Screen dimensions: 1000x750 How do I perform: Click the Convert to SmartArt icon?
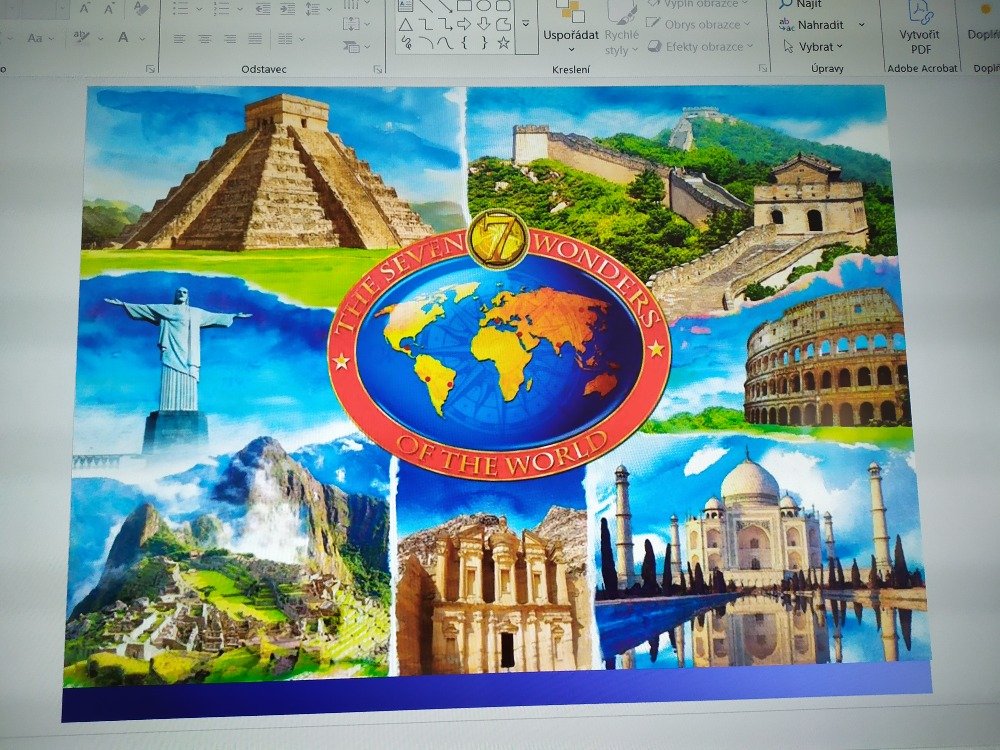click(351, 46)
